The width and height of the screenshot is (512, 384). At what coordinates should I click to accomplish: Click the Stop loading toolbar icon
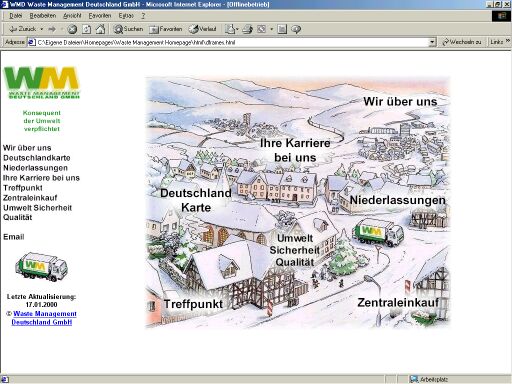point(72,29)
